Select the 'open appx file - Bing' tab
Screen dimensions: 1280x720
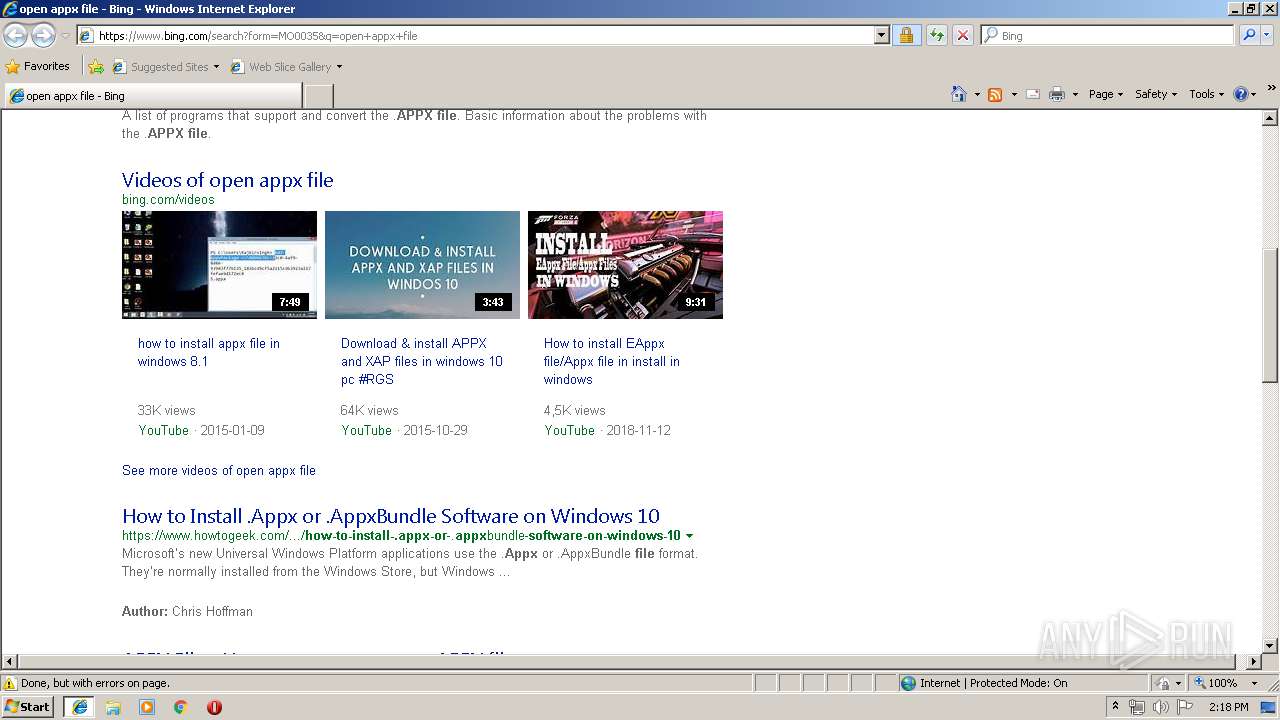click(152, 96)
